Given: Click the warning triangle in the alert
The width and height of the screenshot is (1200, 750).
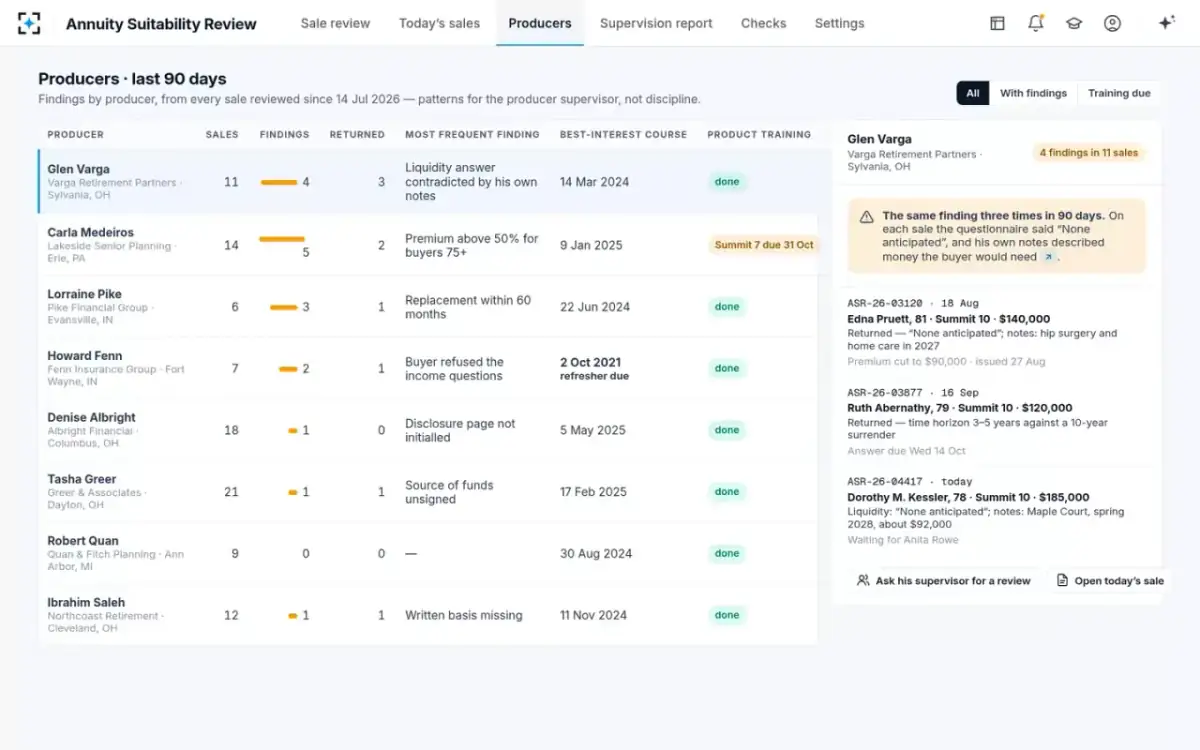Looking at the screenshot, I should (x=865, y=216).
